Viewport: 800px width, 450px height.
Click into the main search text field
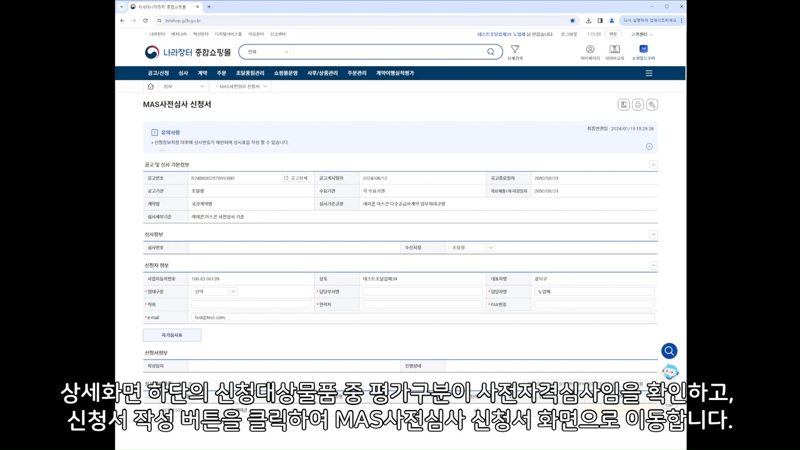pos(388,52)
